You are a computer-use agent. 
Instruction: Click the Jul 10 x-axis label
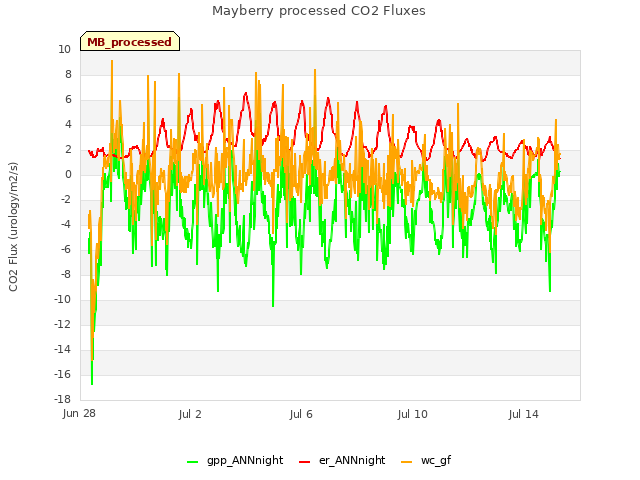pyautogui.click(x=413, y=414)
